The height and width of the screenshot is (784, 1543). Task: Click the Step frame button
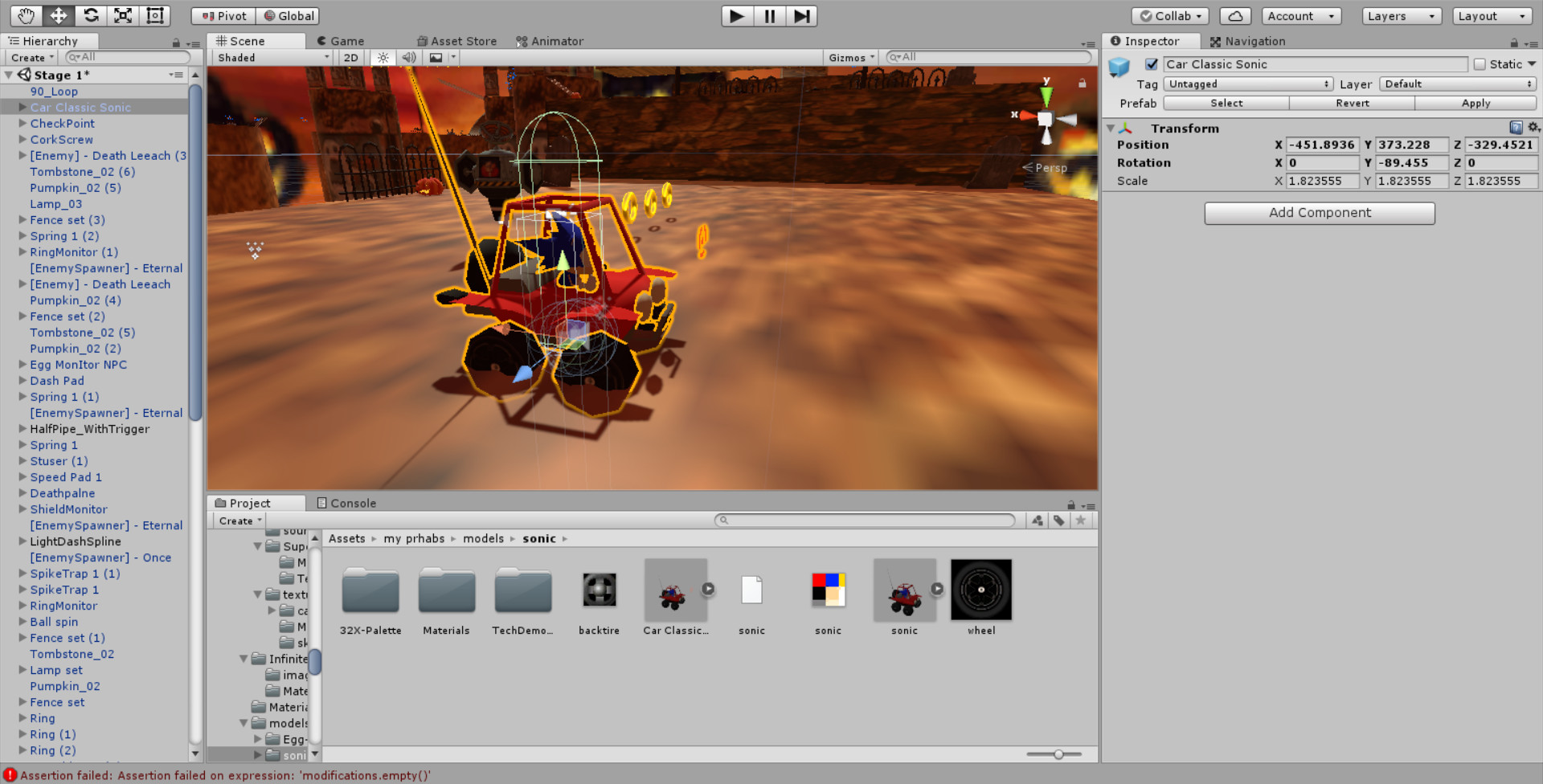[x=801, y=16]
